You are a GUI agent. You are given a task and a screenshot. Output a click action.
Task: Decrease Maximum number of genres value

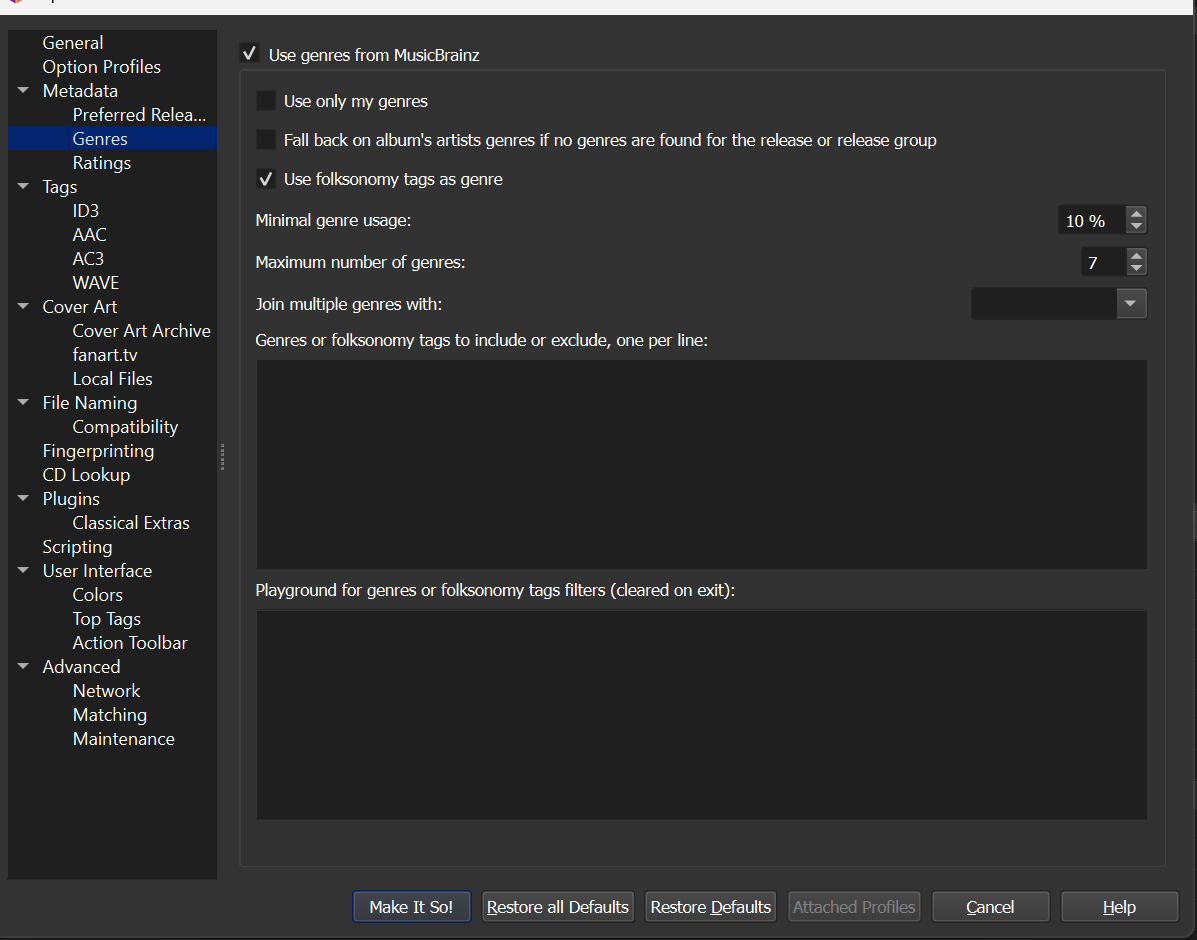click(1136, 269)
